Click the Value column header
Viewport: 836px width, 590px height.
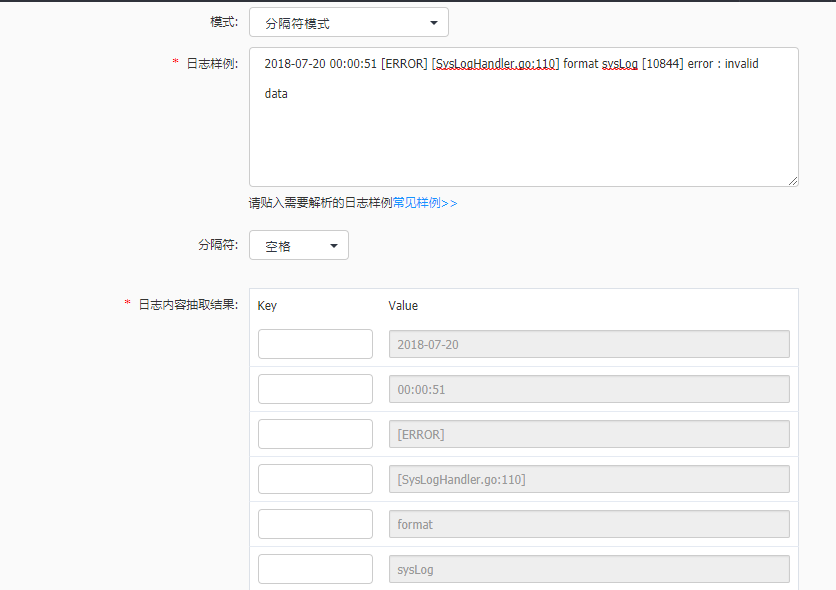point(403,305)
